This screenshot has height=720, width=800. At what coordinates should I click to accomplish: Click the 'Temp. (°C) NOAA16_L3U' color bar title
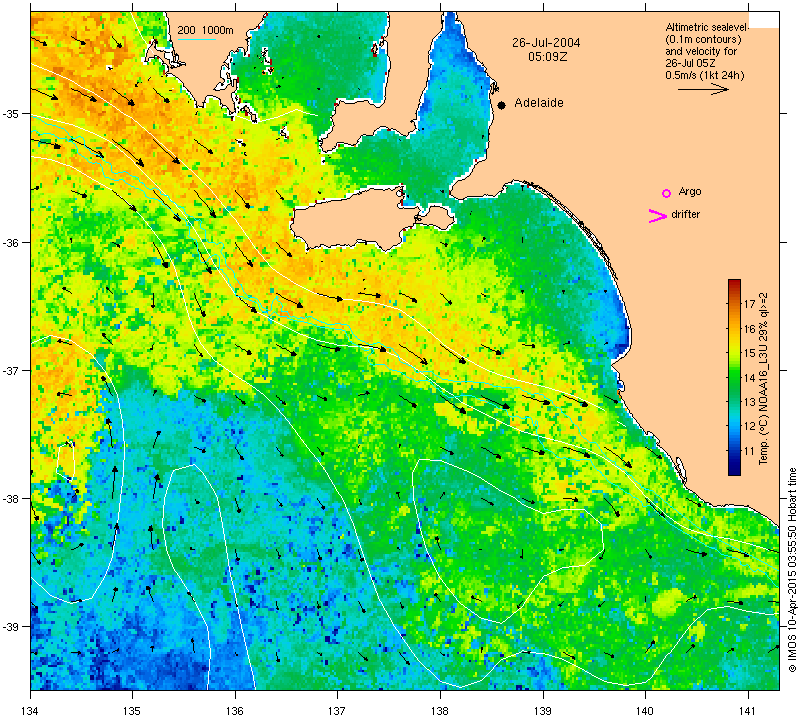(x=764, y=378)
